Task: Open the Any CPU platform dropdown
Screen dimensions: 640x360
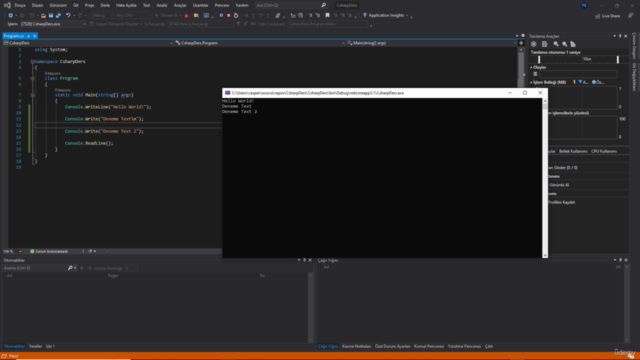Action: pos(133,16)
